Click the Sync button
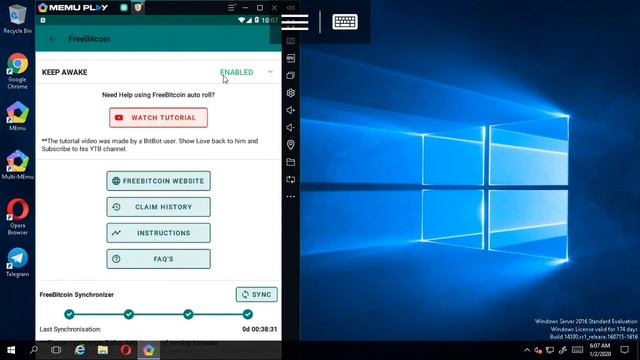Viewport: 640px width, 360px height. 256,294
